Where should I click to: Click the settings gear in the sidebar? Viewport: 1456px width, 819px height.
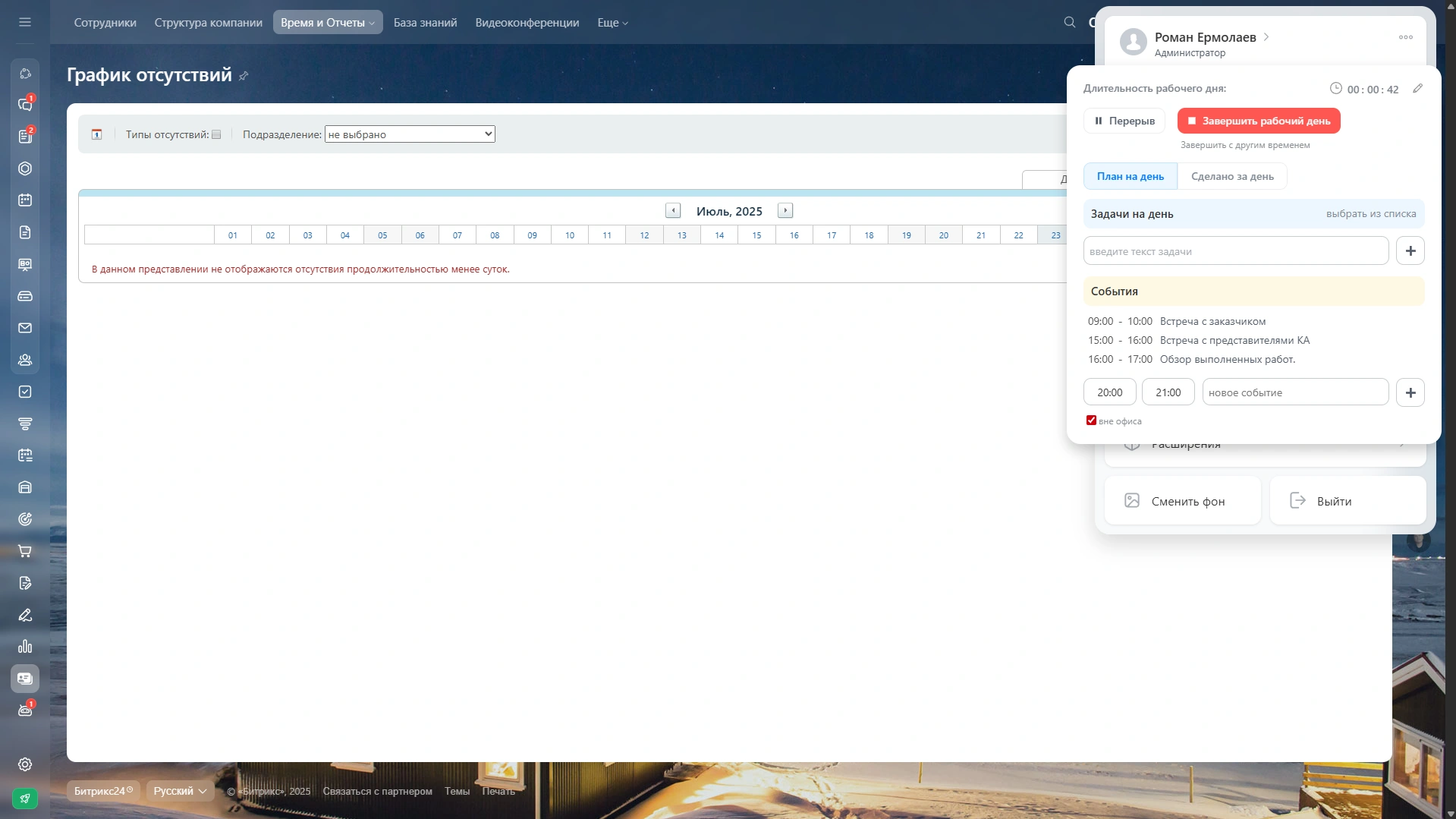(25, 764)
